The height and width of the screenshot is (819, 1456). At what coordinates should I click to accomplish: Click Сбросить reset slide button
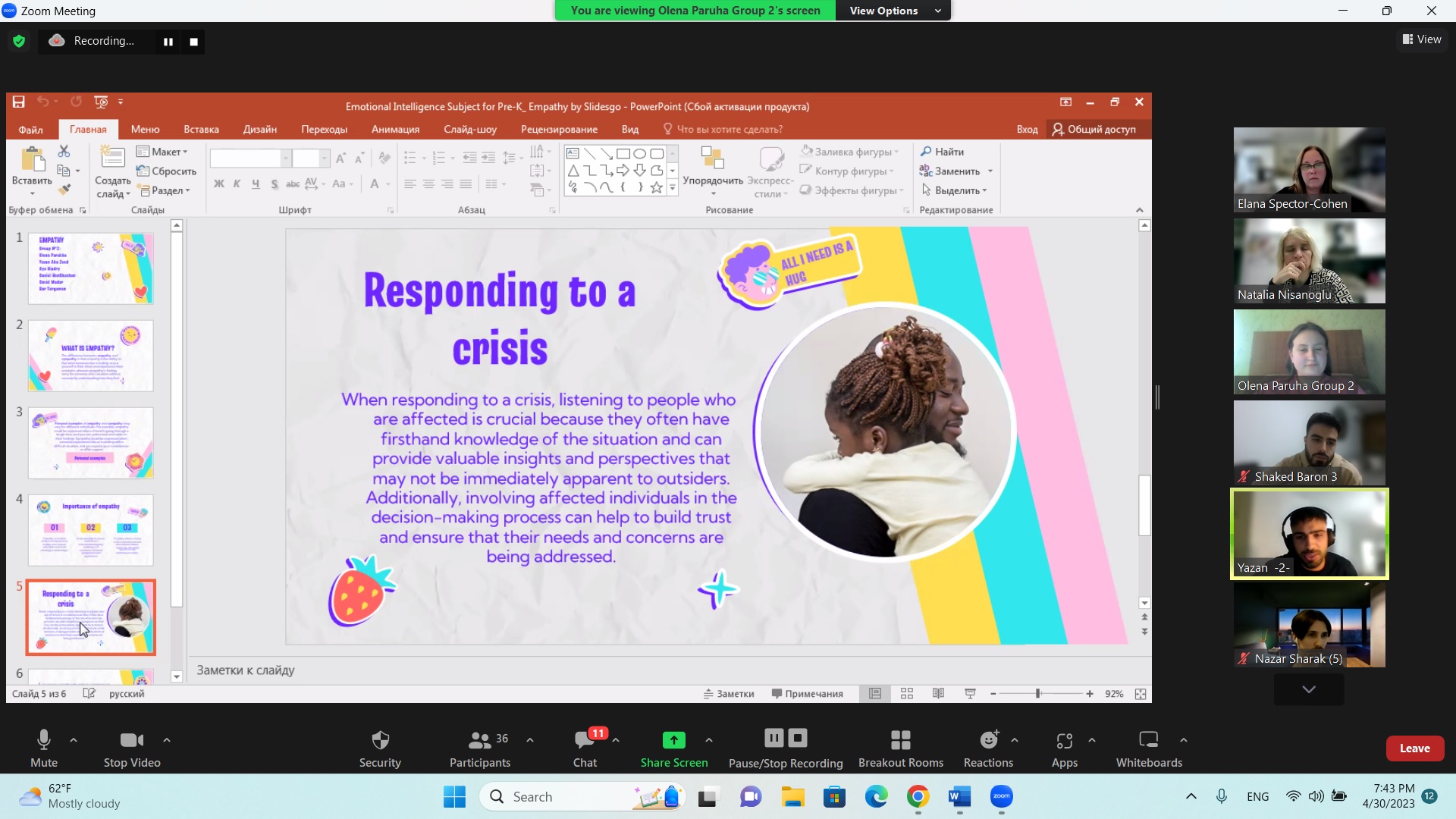tap(166, 171)
